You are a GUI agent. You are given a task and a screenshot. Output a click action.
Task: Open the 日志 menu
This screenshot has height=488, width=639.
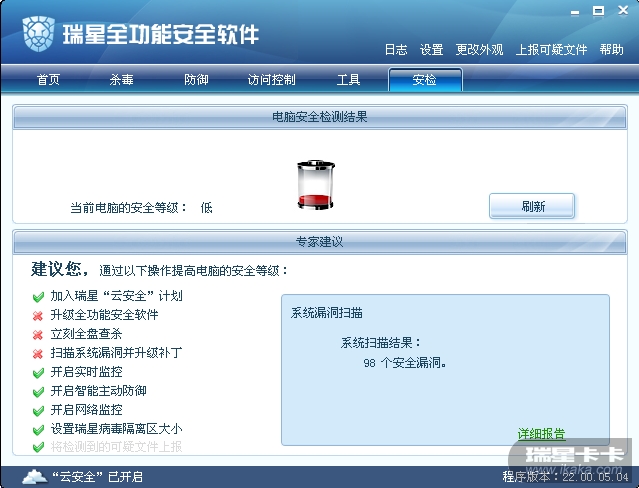pos(396,50)
